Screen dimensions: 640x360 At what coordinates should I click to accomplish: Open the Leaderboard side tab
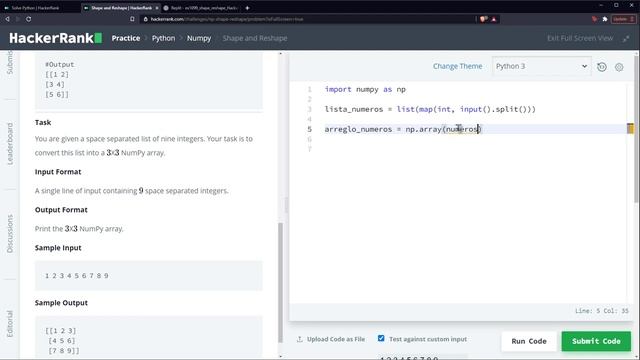[10, 144]
